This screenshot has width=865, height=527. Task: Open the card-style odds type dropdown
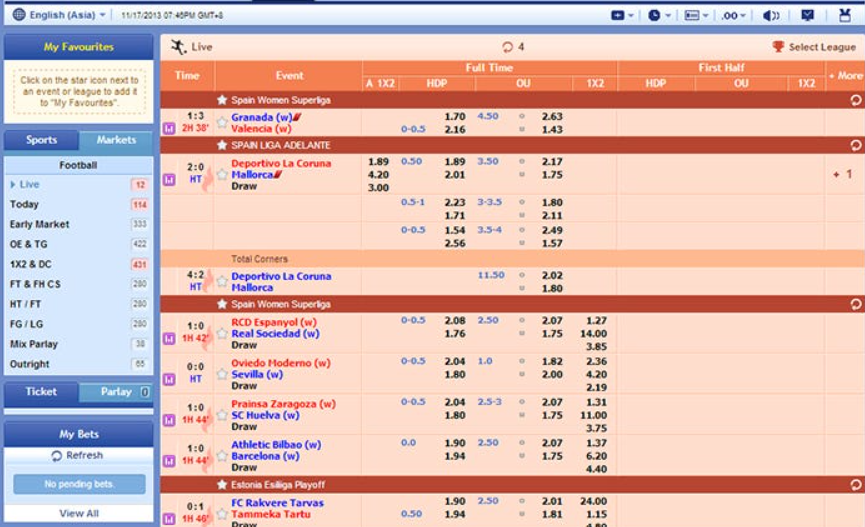point(696,15)
